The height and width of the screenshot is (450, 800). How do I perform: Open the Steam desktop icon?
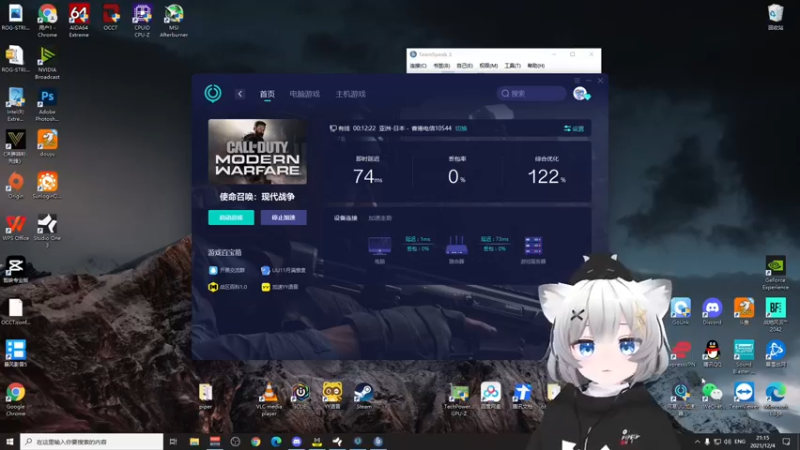pyautogui.click(x=363, y=395)
